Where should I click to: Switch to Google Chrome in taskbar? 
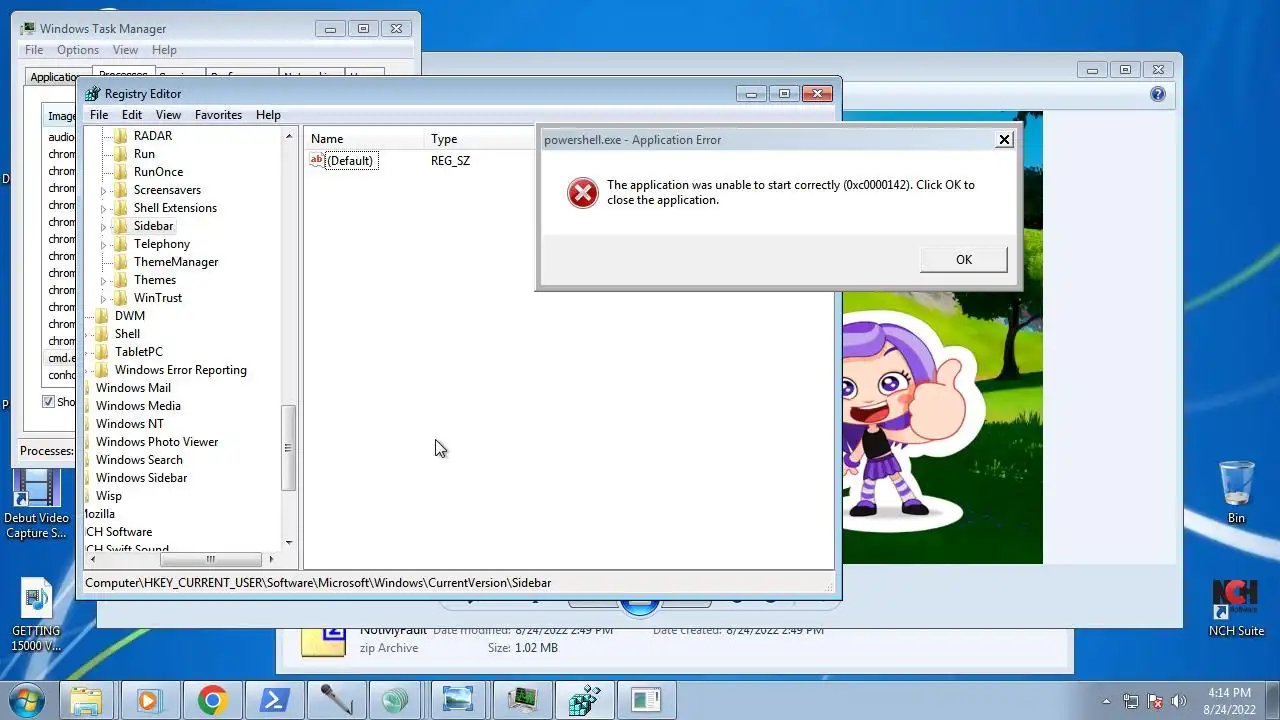pos(211,700)
